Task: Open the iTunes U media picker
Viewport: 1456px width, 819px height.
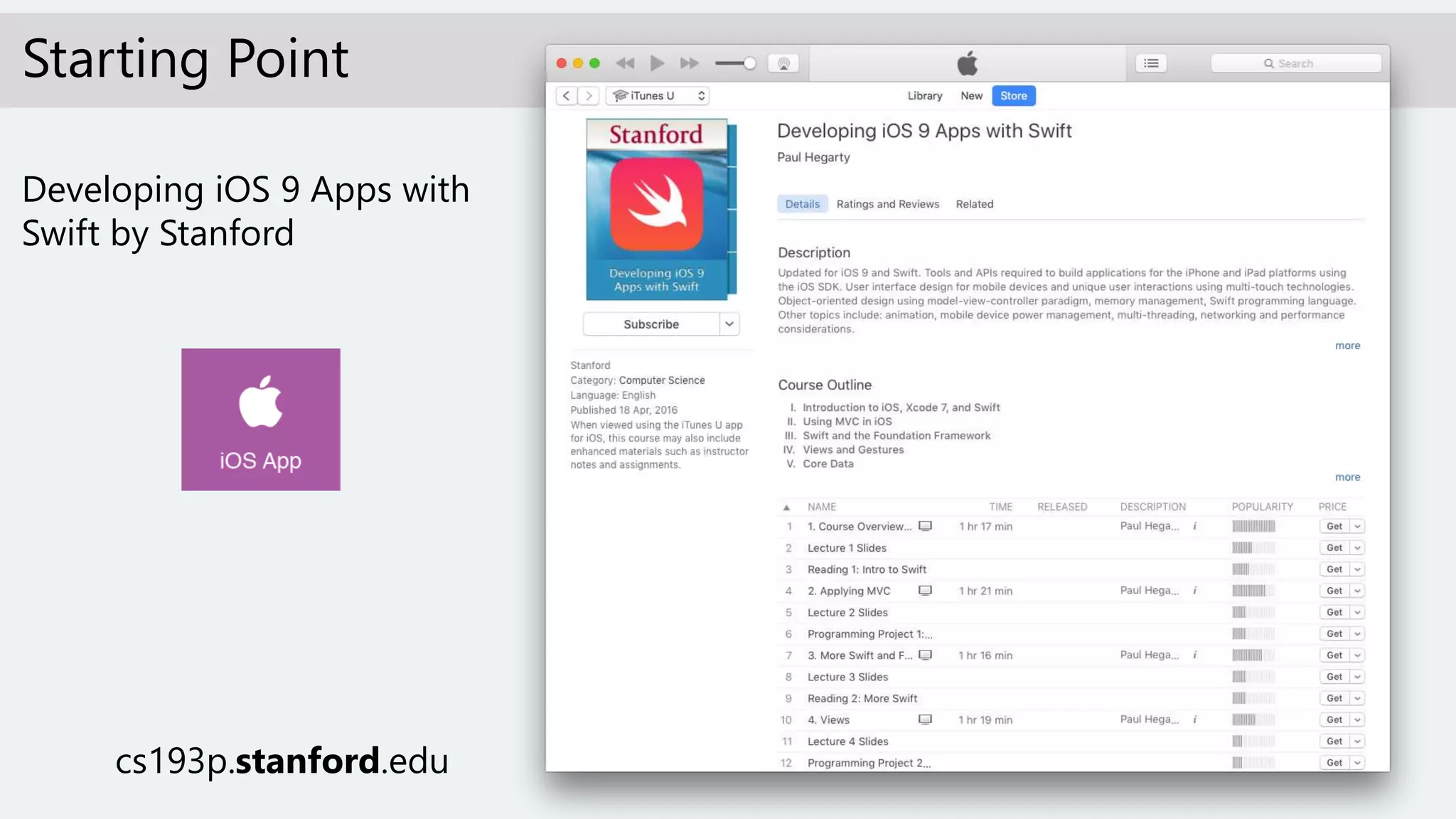Action: pyautogui.click(x=658, y=95)
